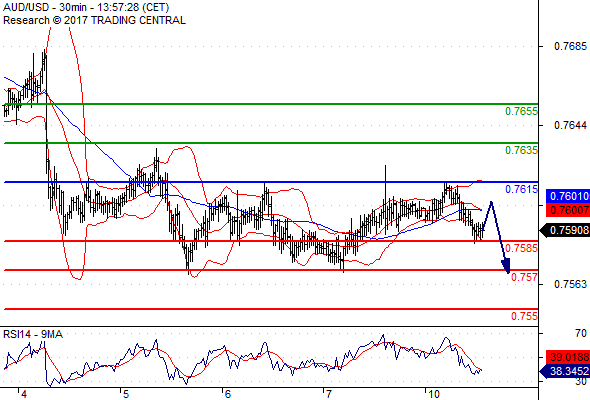Click date label 5 on time axis
590x400 pixels.
tap(126, 394)
